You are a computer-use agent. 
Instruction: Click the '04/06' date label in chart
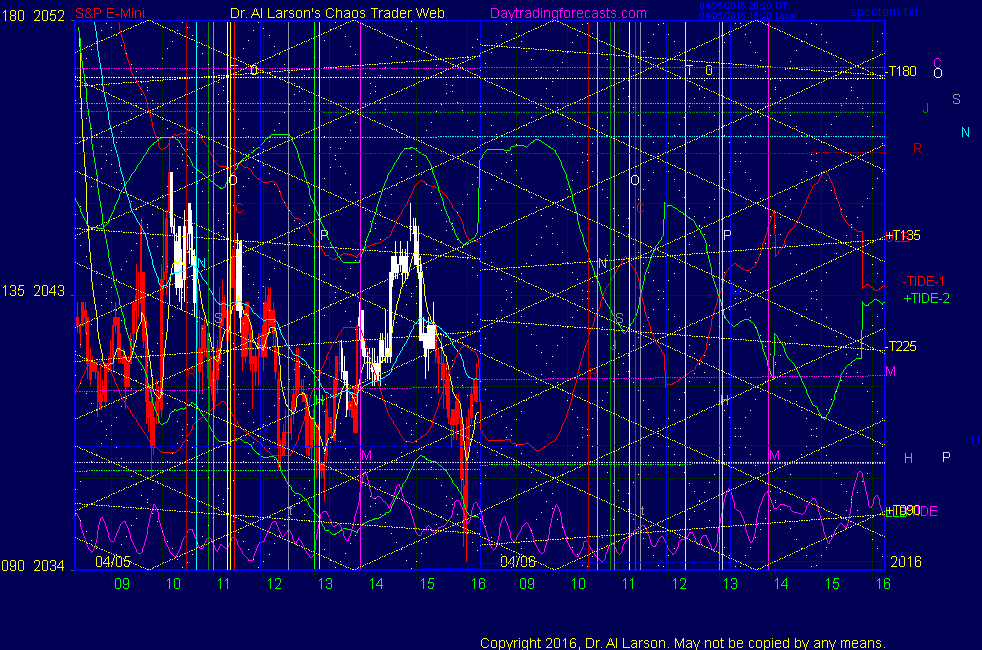[518, 562]
